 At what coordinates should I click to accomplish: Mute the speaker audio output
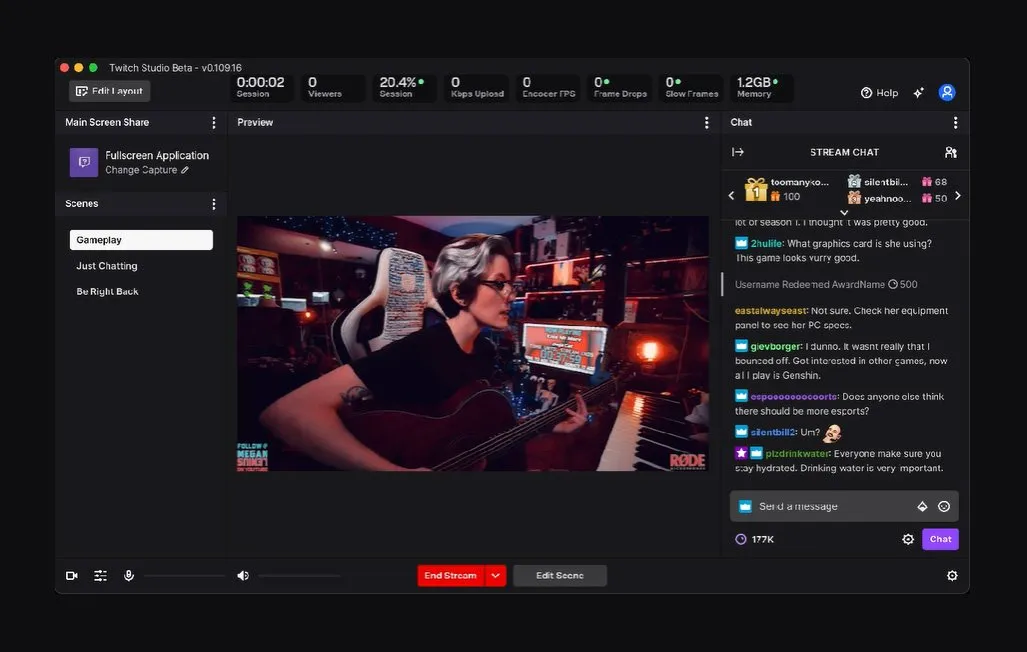pos(242,576)
